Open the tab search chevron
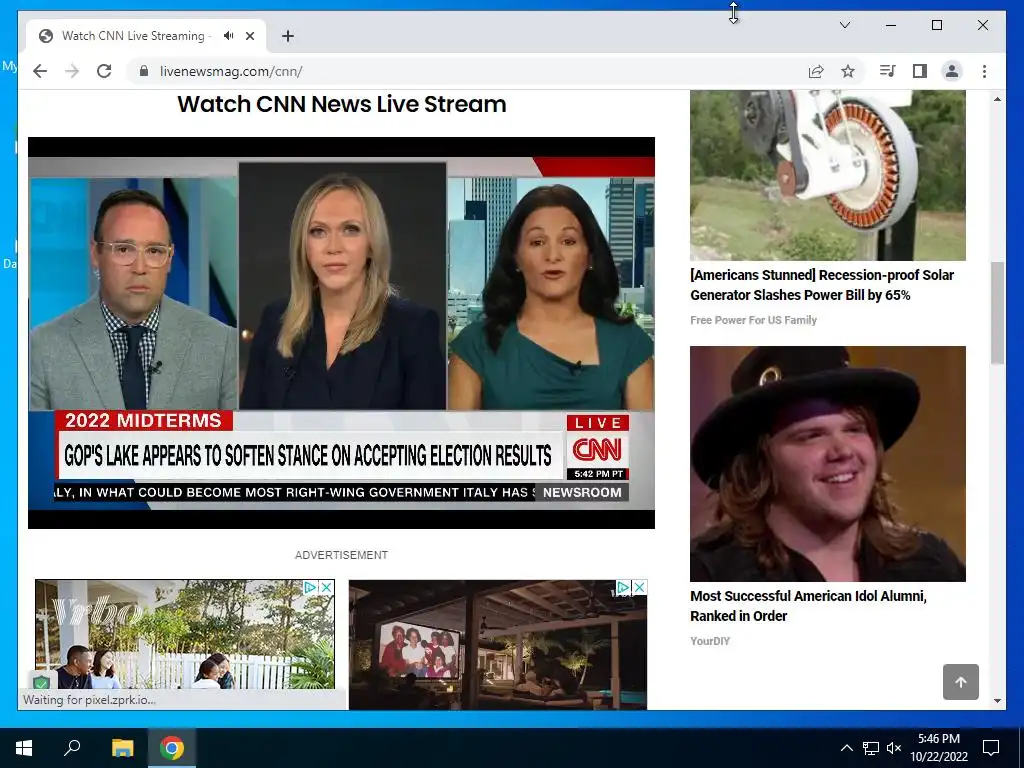1024x768 pixels. (844, 25)
